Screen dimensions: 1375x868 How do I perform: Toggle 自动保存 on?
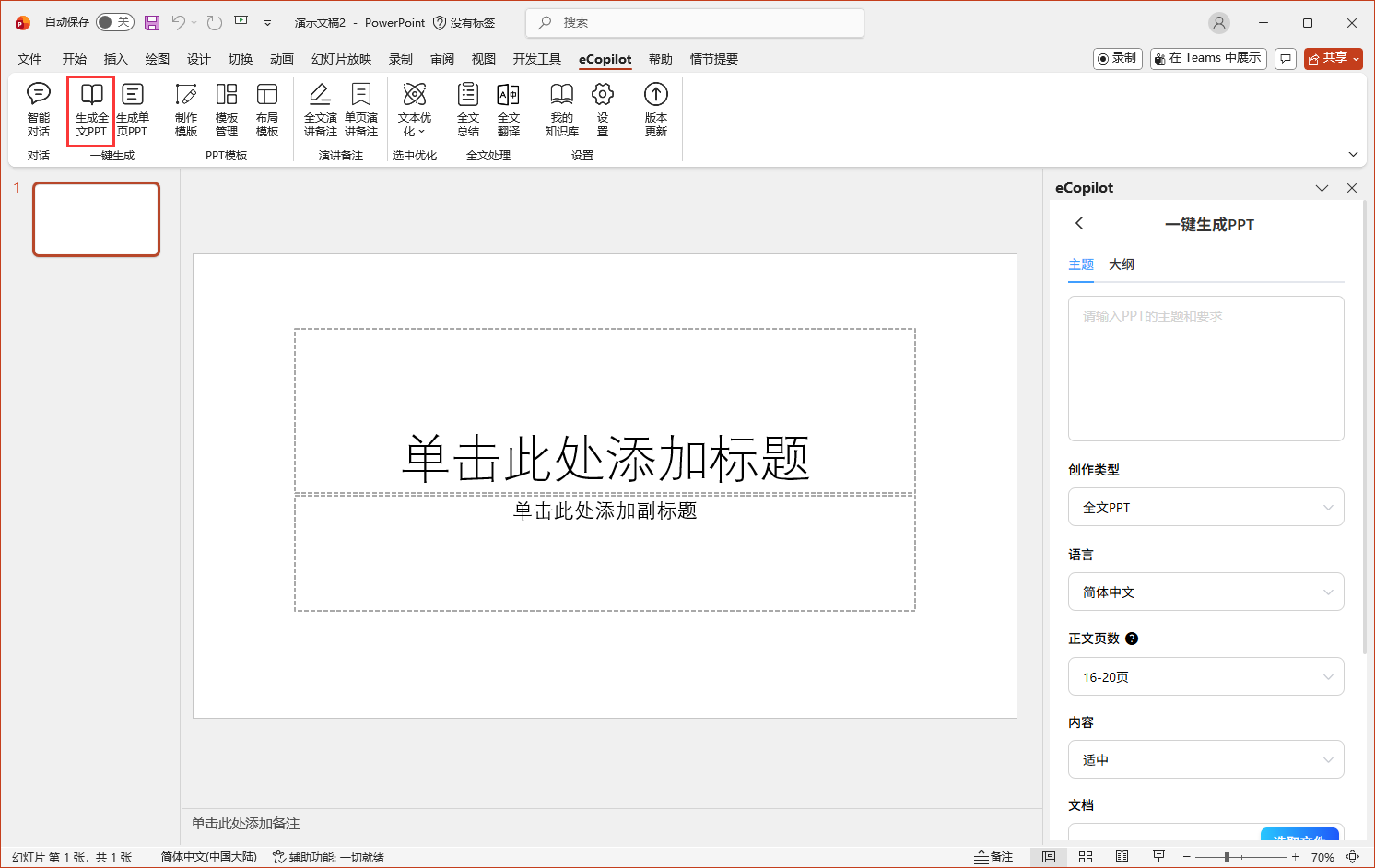(114, 21)
